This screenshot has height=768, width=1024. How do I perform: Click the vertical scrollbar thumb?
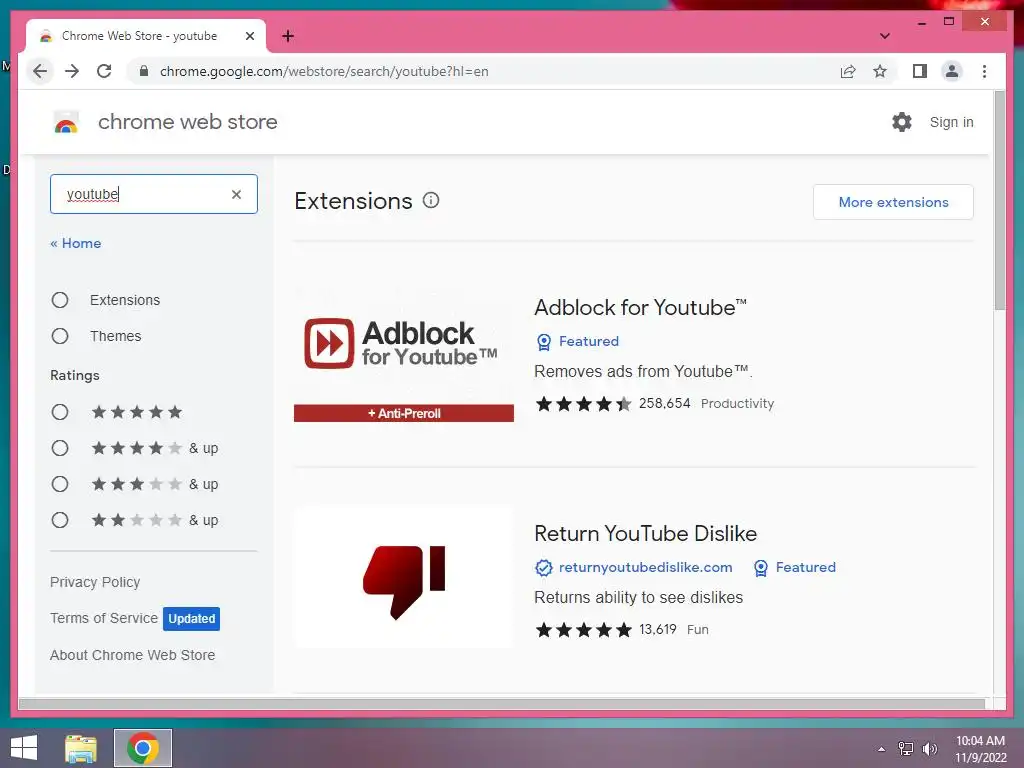(x=999, y=201)
